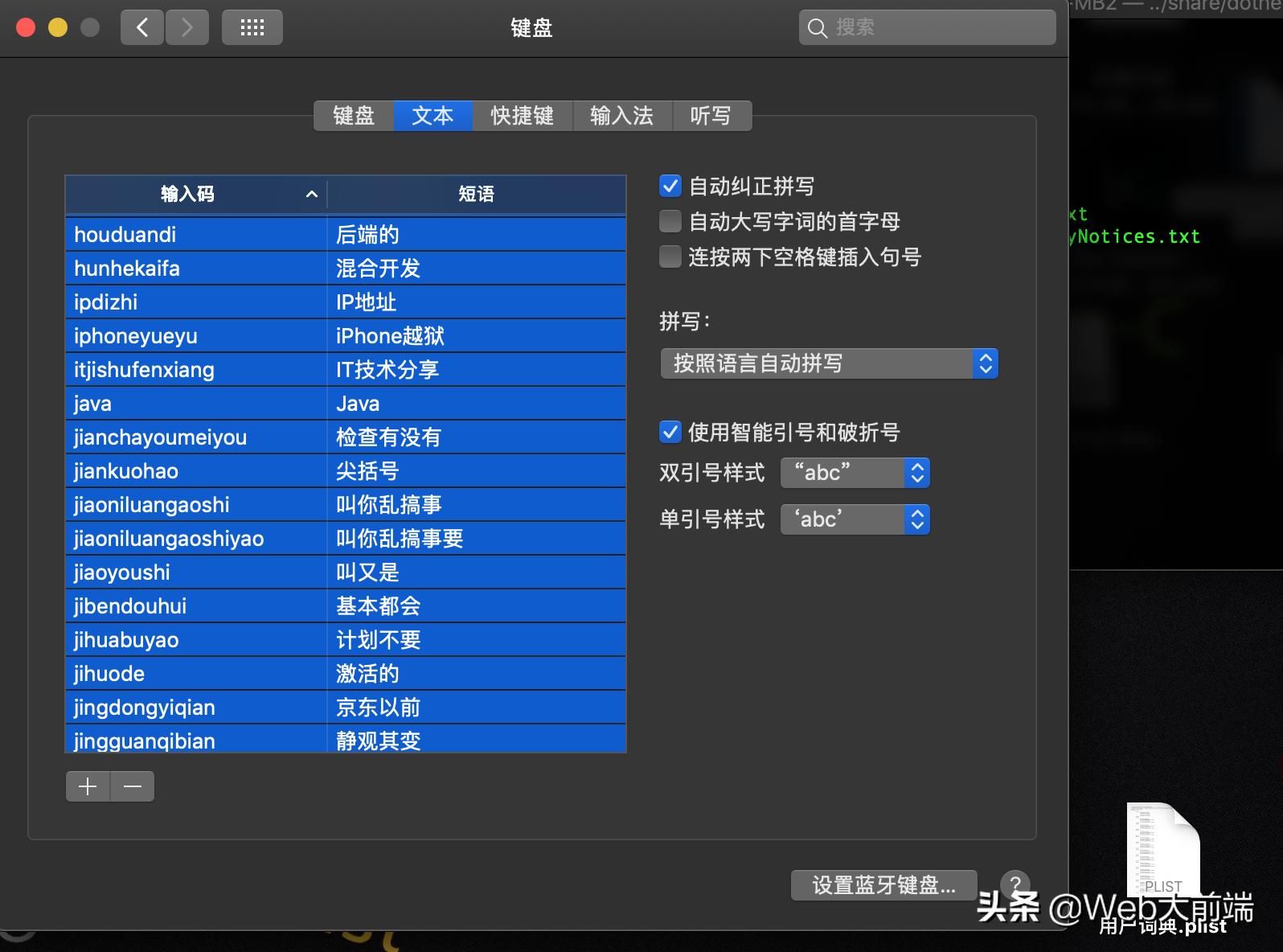Select the jiaoniluangaoshi entry
Viewport: 1283px width, 952px height.
point(346,505)
